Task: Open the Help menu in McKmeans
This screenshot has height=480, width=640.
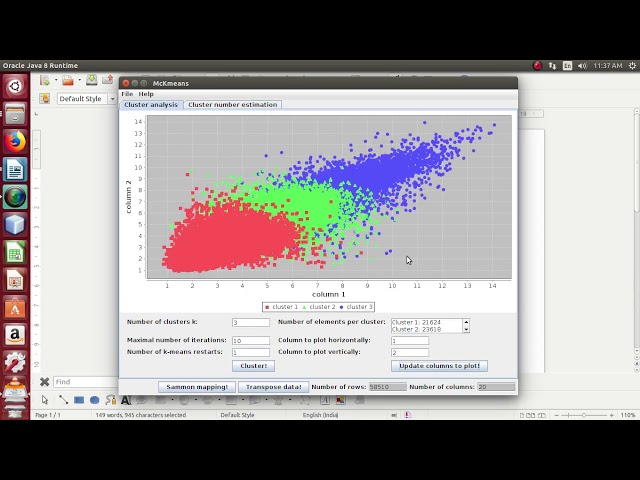Action: 146,94
